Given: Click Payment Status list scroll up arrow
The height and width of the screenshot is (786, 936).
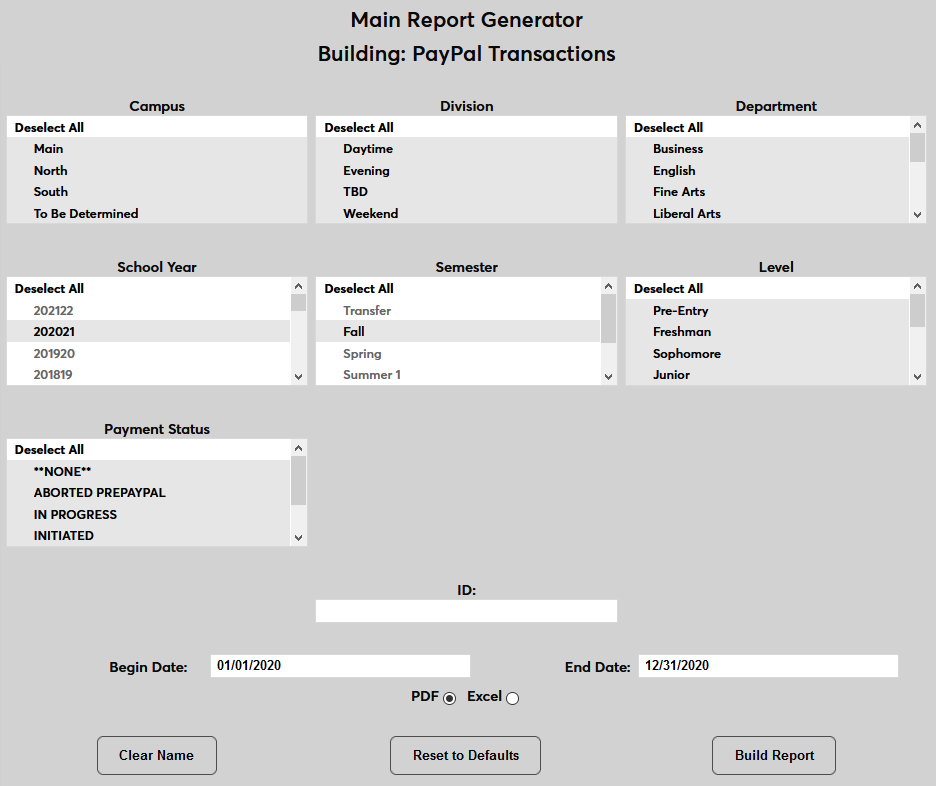Looking at the screenshot, I should [x=298, y=448].
